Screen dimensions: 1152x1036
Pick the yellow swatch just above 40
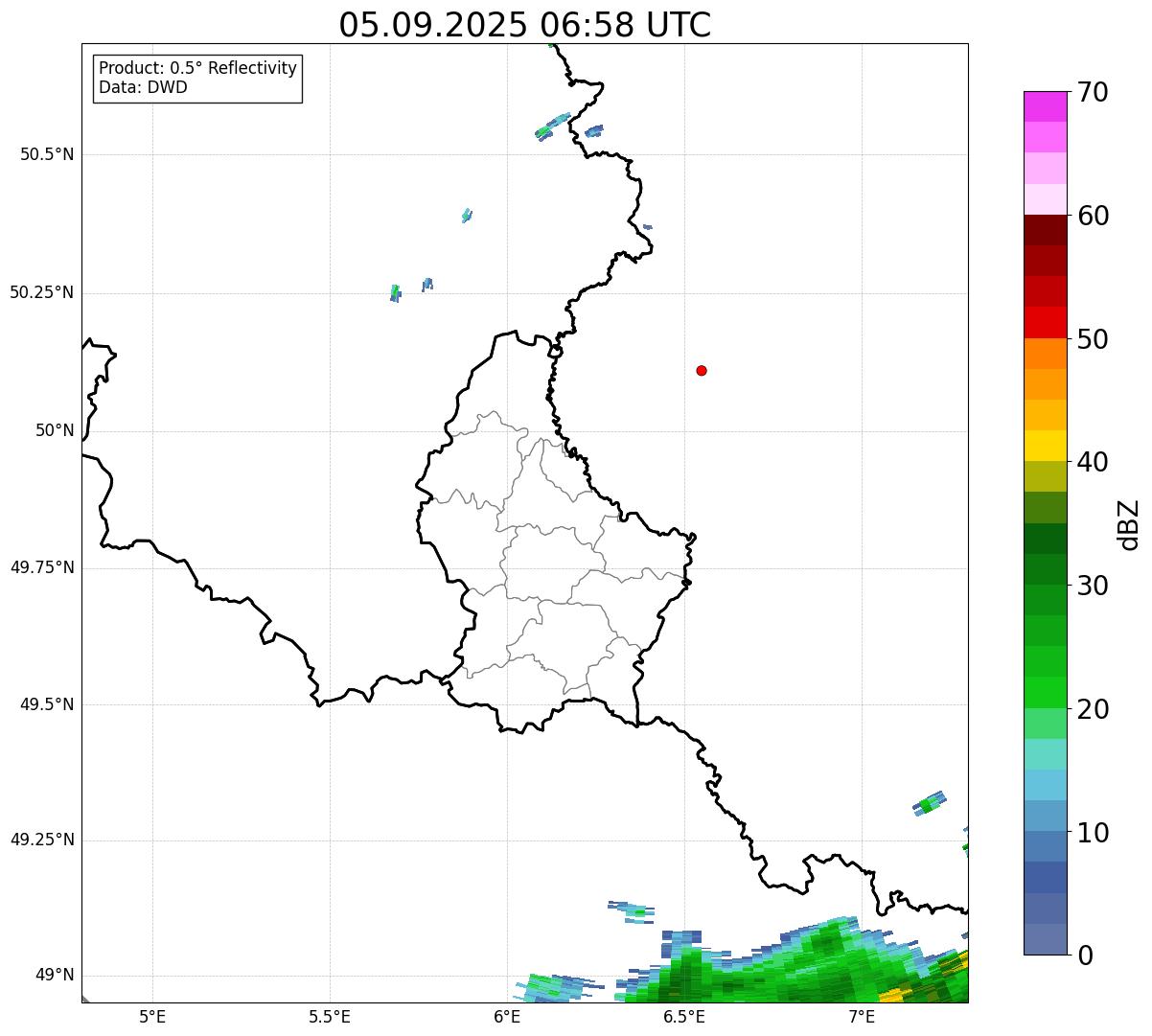click(1045, 446)
